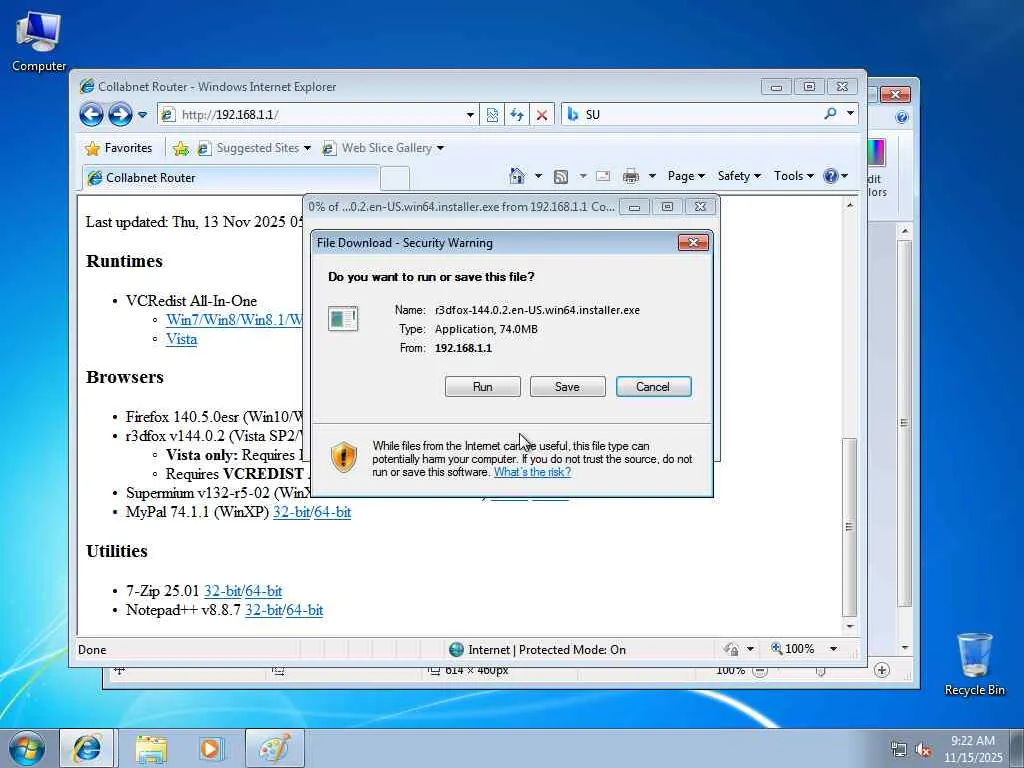1024x768 pixels.
Task: Open the "What's the risk?" link
Action: (532, 472)
